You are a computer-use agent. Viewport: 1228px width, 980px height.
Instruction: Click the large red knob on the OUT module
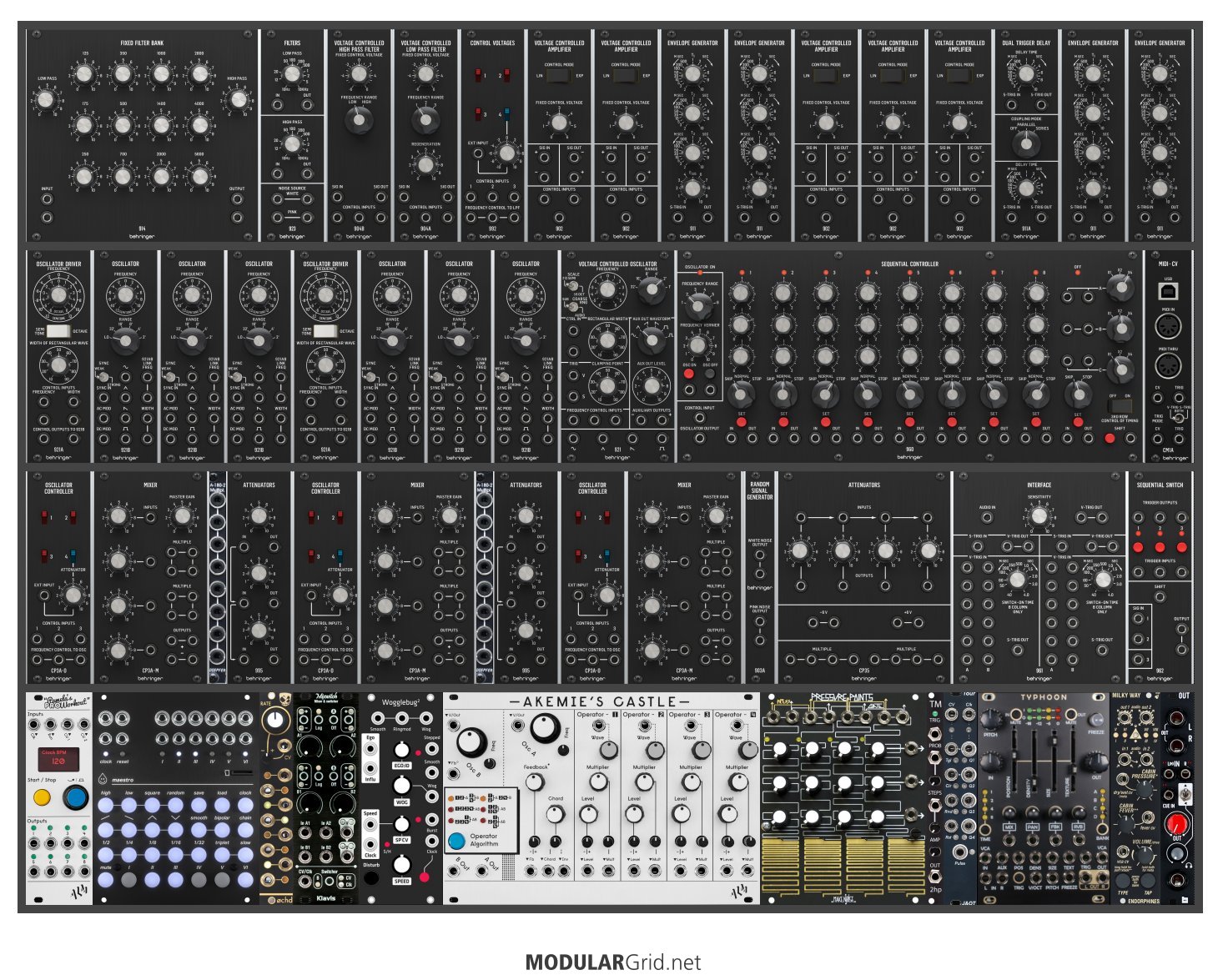[1178, 825]
